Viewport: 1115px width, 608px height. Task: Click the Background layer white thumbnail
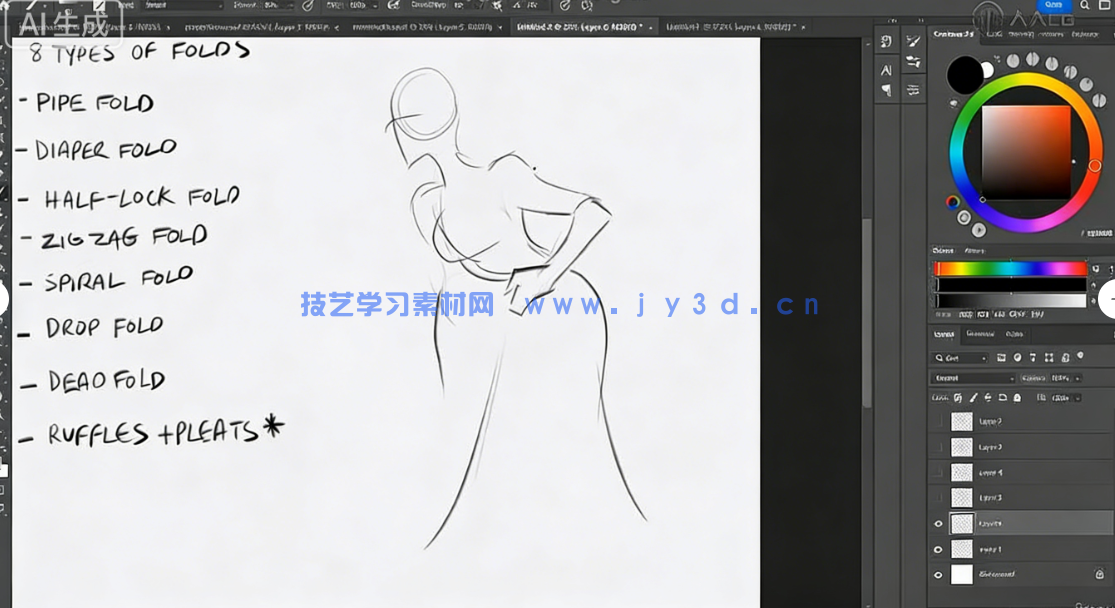click(x=960, y=573)
